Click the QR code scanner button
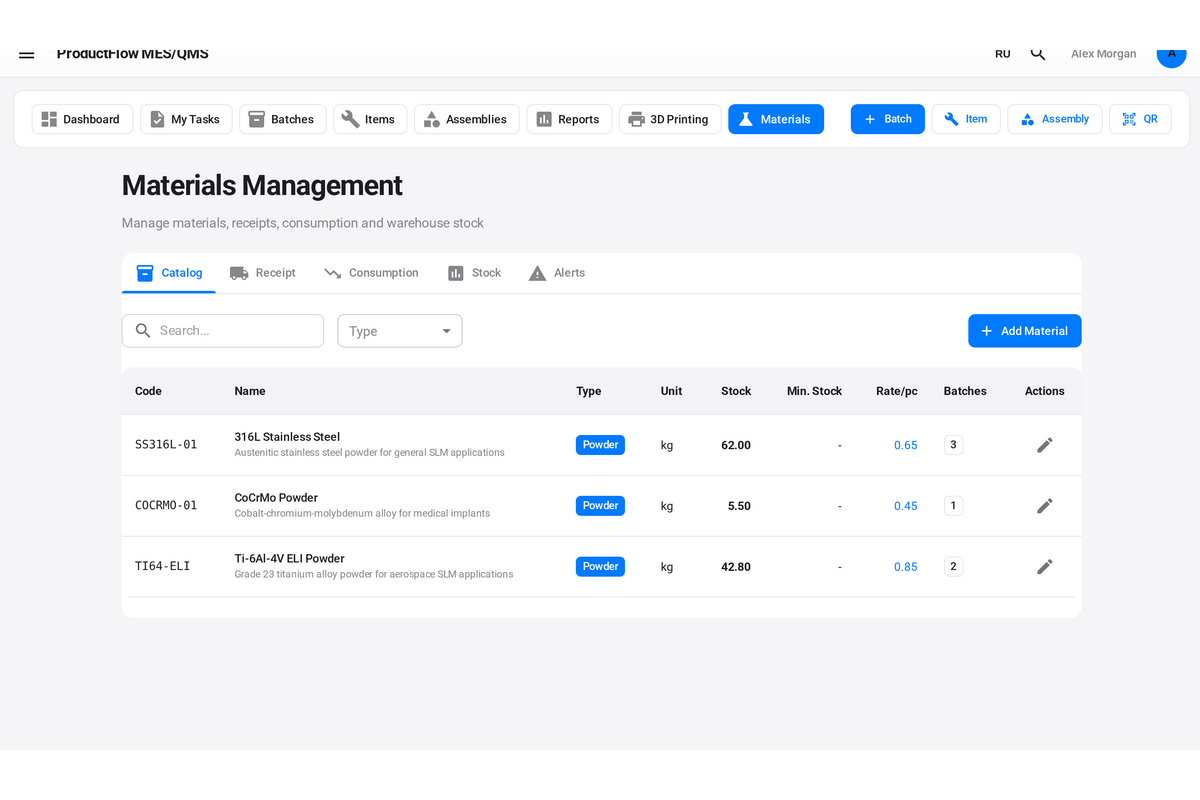The height and width of the screenshot is (800, 1200). [1140, 118]
